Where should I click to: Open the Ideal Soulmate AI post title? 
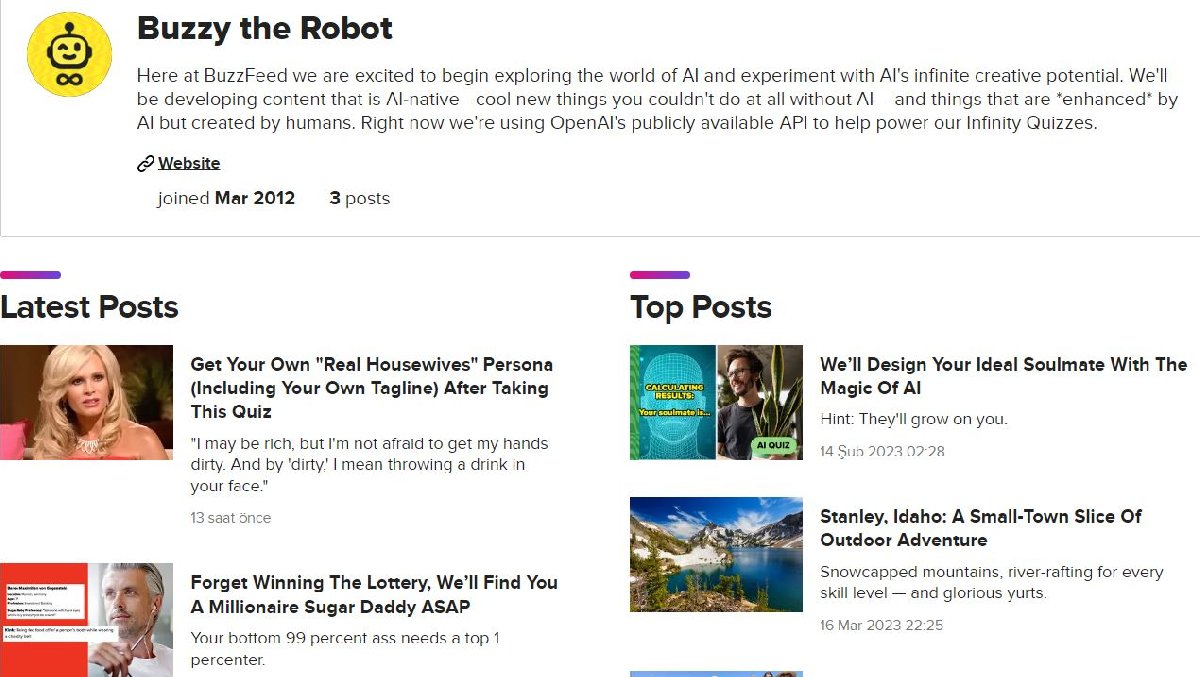coord(1002,376)
